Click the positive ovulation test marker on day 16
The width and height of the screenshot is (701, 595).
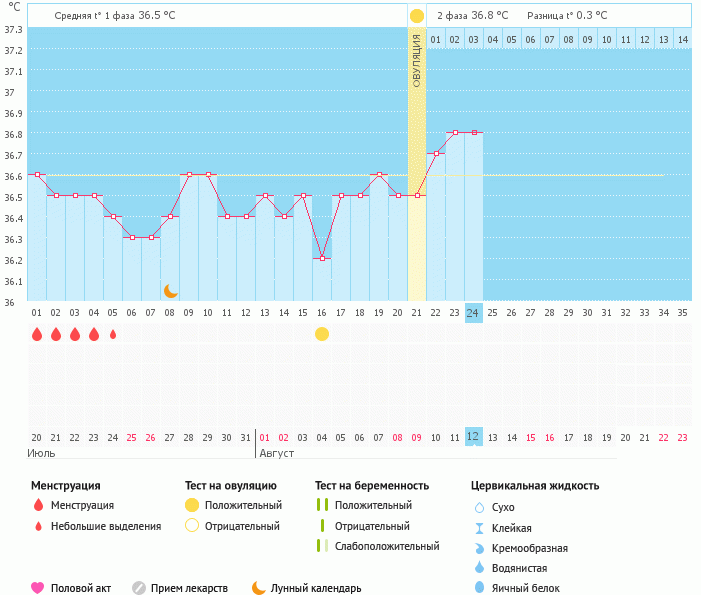click(322, 334)
